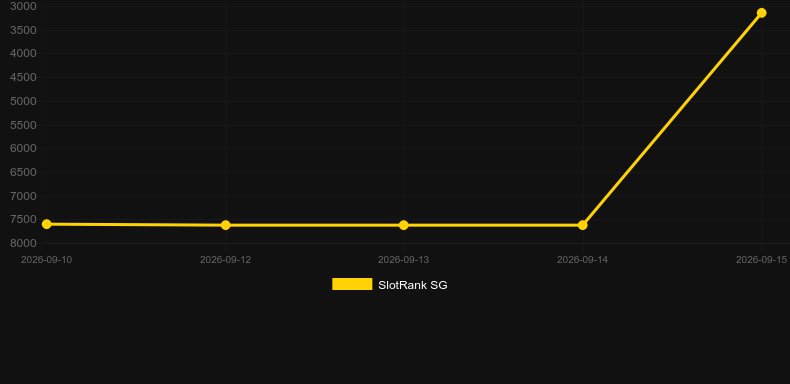
Task: Click the y-axis label 5500
Action: click(x=23, y=125)
